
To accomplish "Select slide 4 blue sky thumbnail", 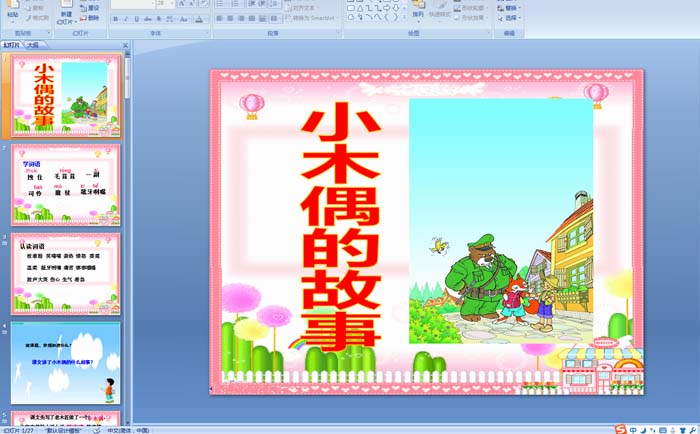I will pyautogui.click(x=66, y=363).
